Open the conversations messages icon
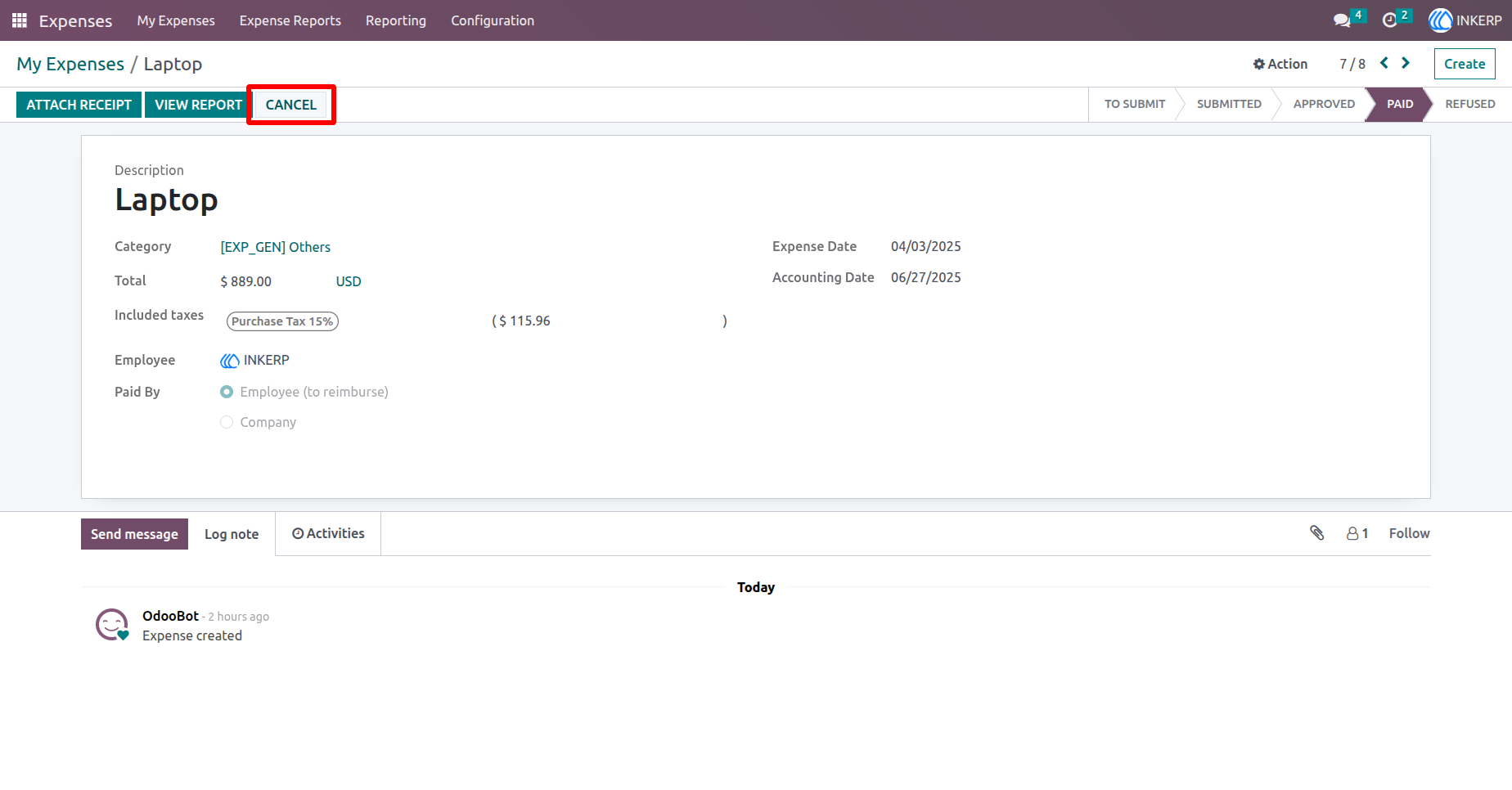This screenshot has width=1512, height=790. 1342,20
